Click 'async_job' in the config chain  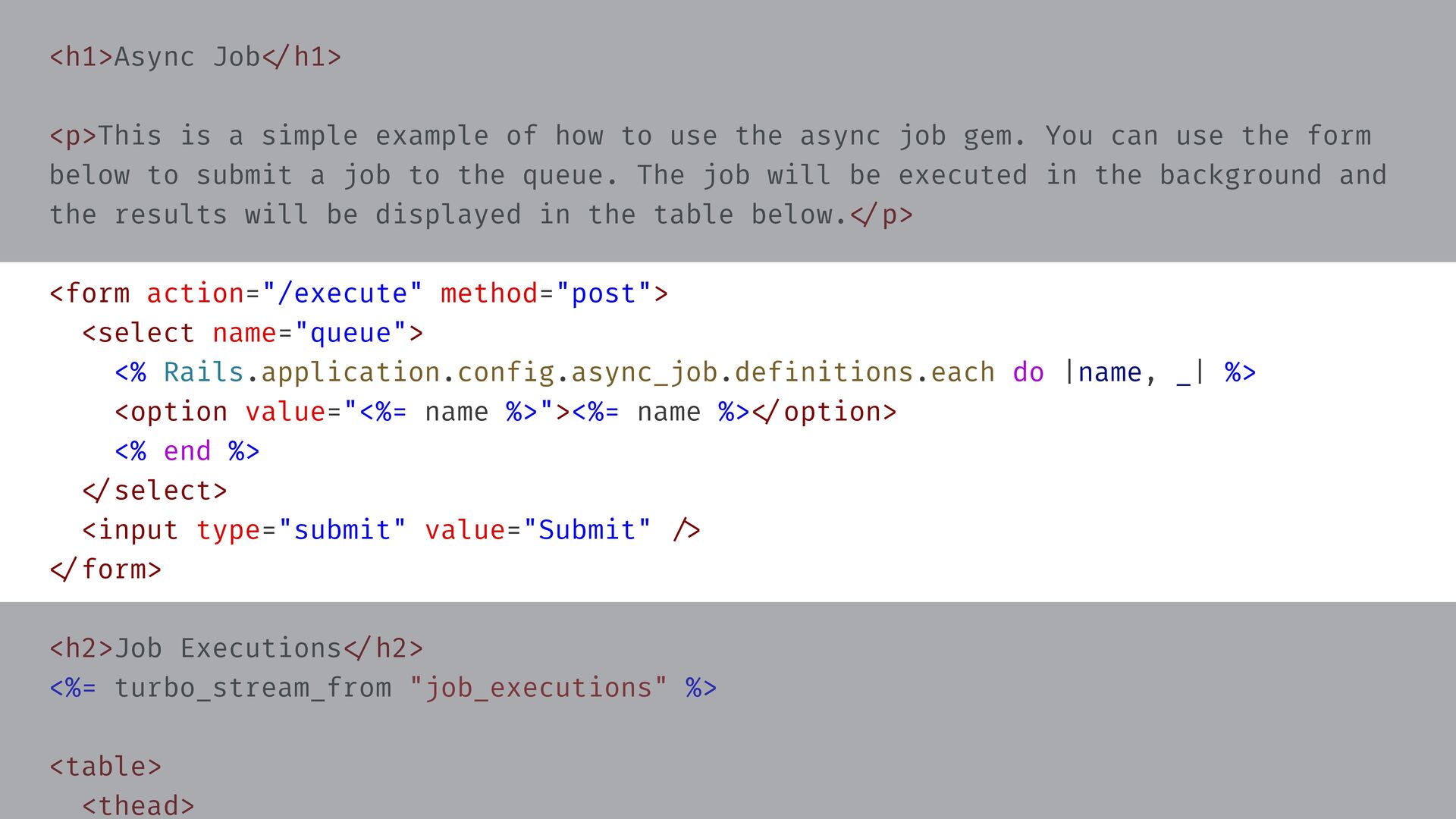[644, 372]
